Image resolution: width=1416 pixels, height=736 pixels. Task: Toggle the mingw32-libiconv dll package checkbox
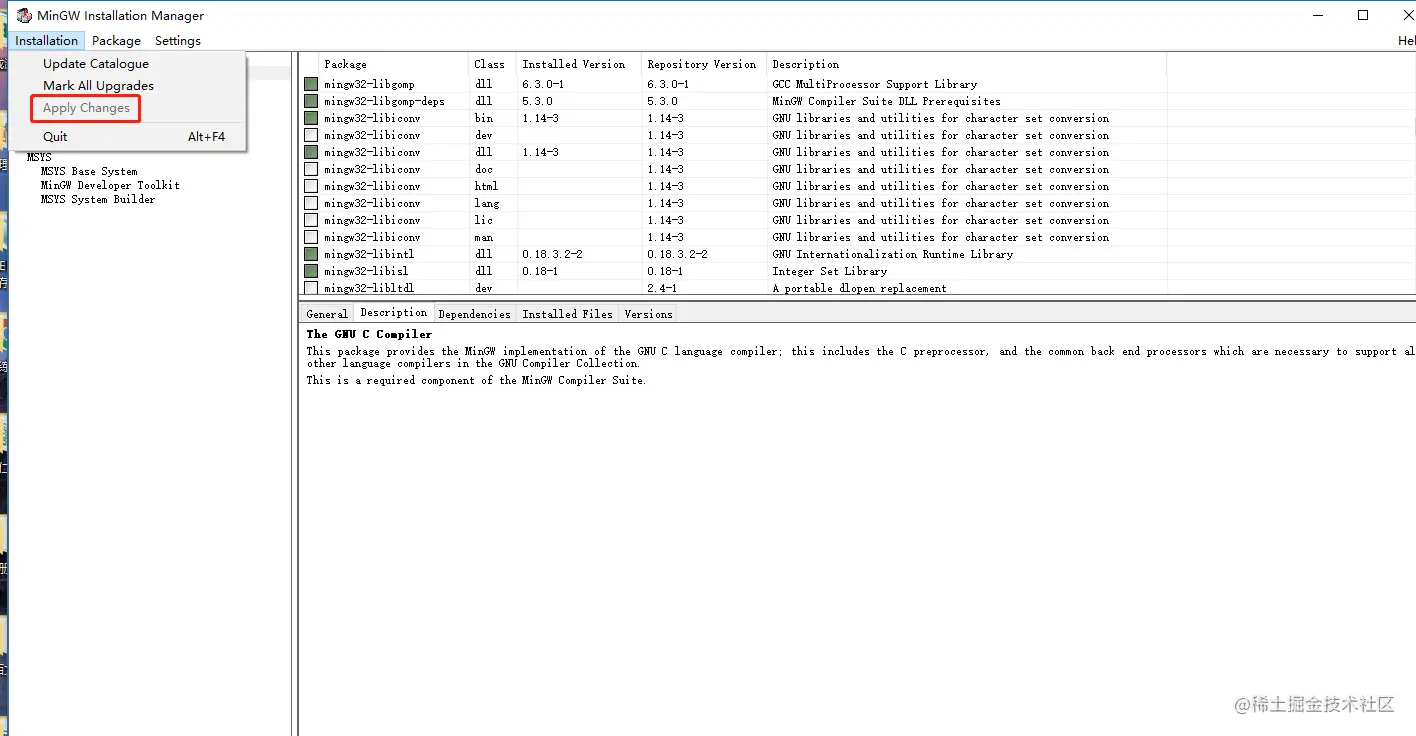pyautogui.click(x=311, y=152)
